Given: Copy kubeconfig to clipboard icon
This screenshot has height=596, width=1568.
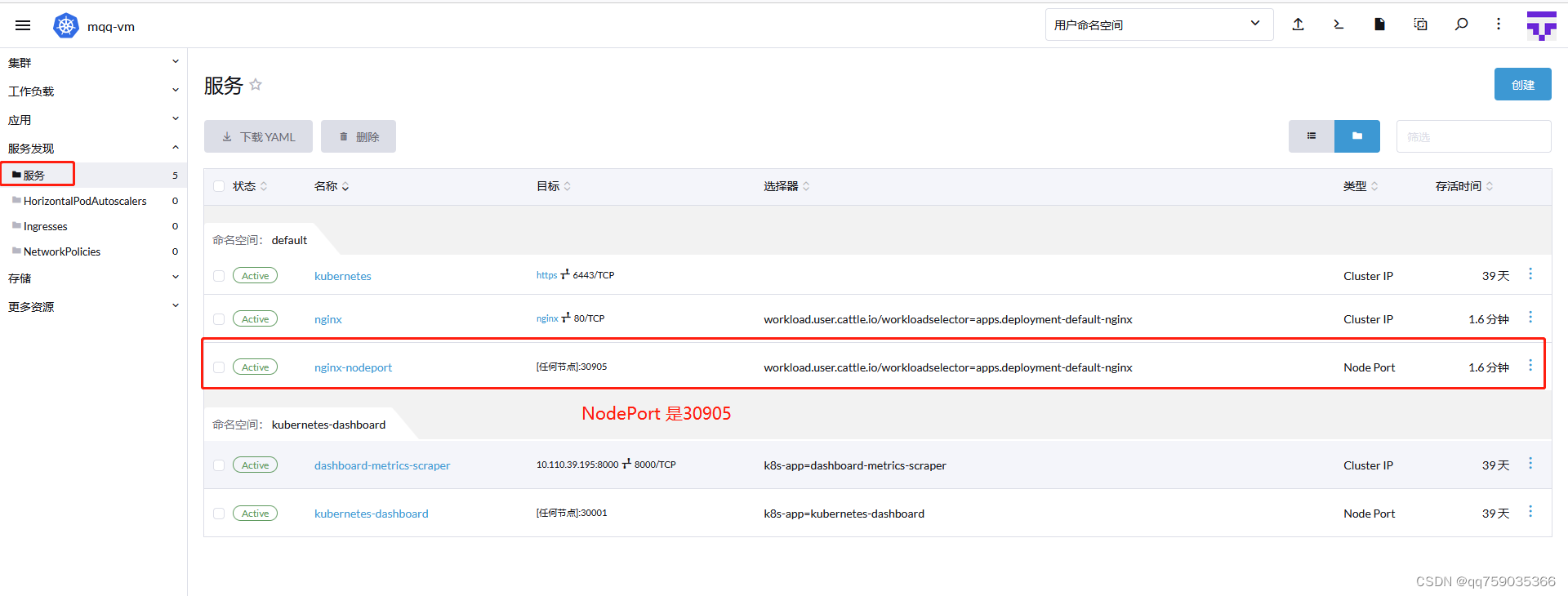Looking at the screenshot, I should coord(1420,24).
